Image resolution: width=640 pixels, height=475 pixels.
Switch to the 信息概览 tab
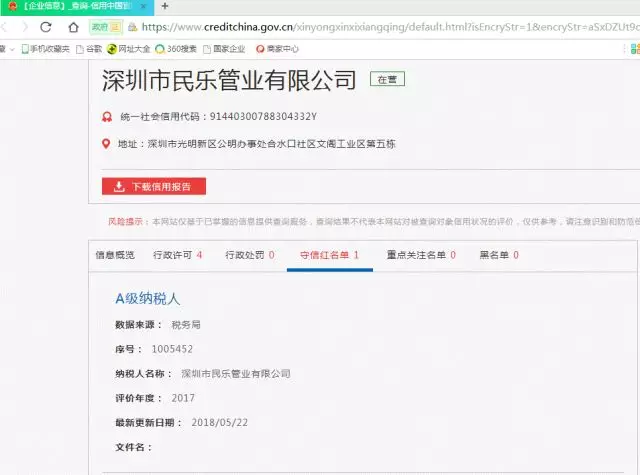[x=115, y=255]
